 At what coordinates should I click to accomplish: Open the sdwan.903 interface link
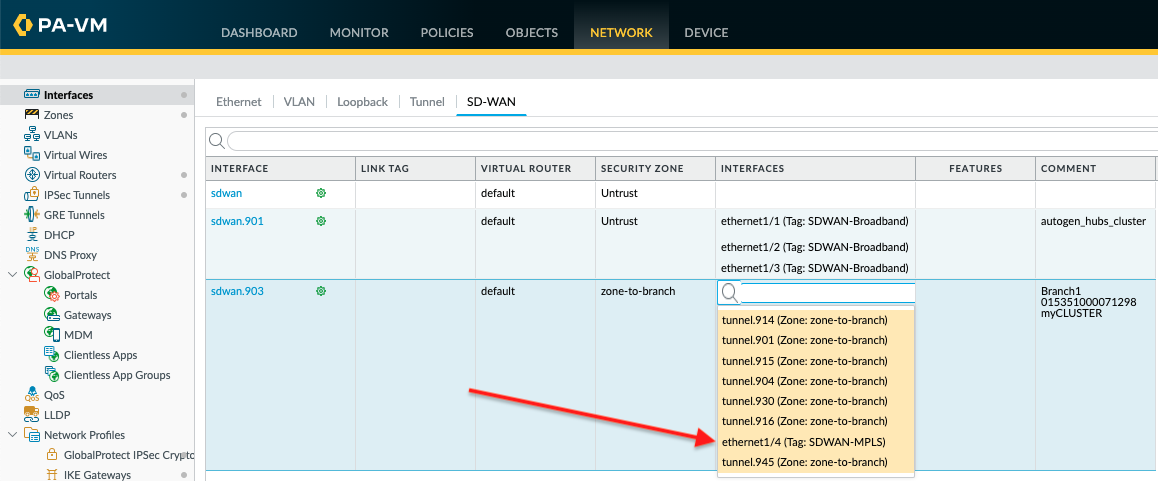pyautogui.click(x=237, y=291)
